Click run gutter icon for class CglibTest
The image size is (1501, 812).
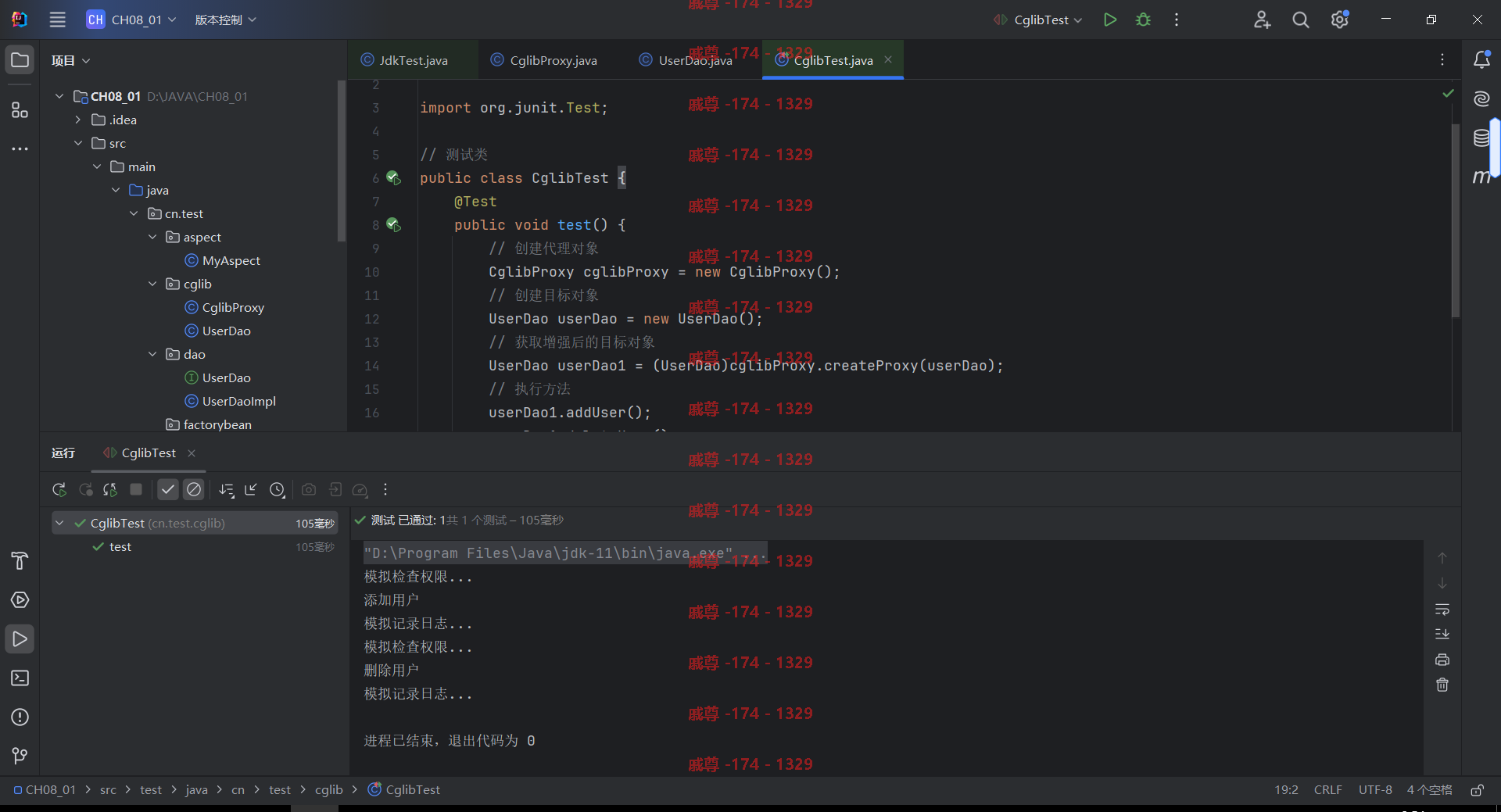click(x=394, y=178)
